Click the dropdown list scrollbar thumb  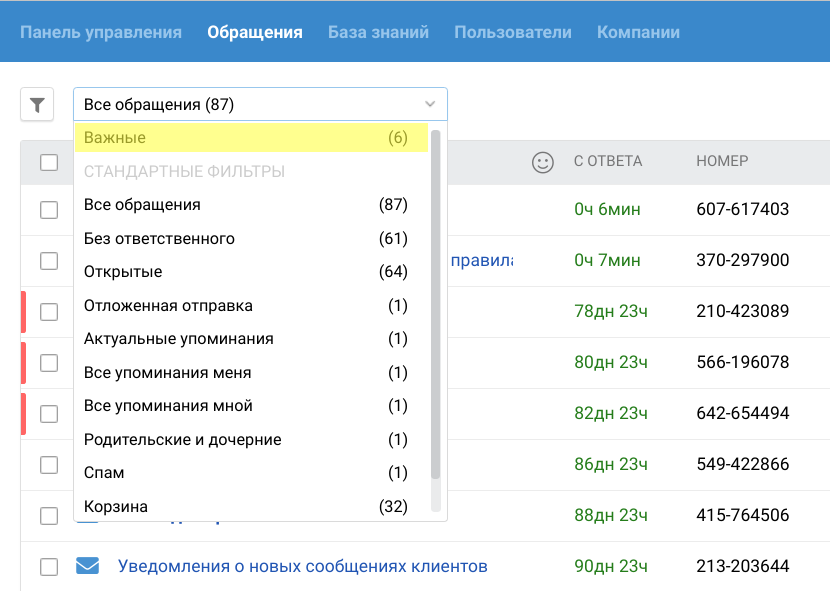(436, 305)
